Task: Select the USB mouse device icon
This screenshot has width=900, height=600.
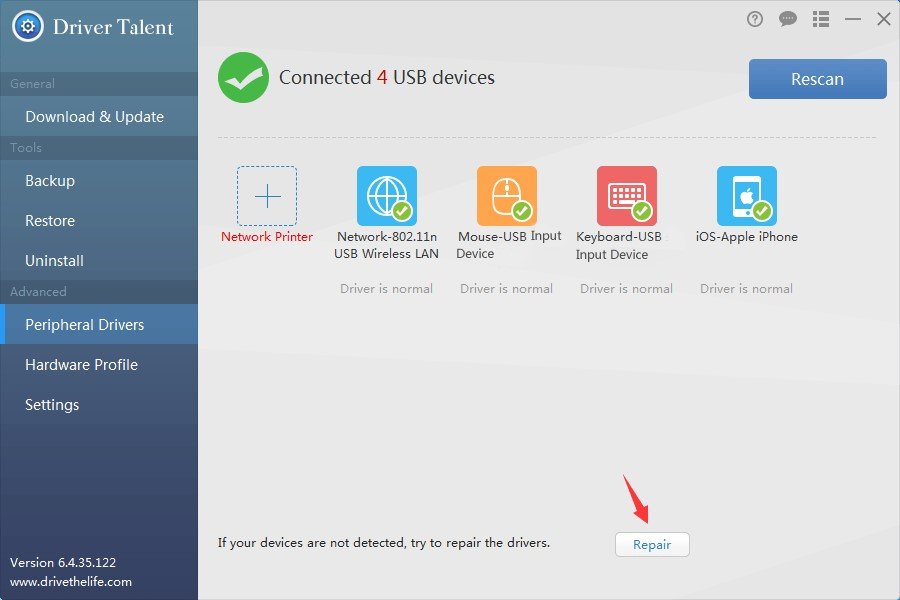Action: tap(507, 196)
